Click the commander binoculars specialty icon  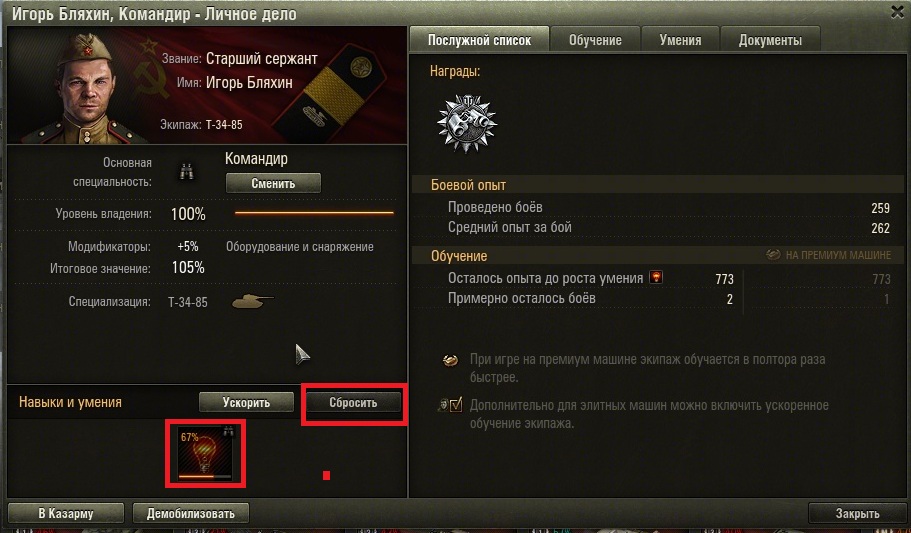[x=186, y=171]
